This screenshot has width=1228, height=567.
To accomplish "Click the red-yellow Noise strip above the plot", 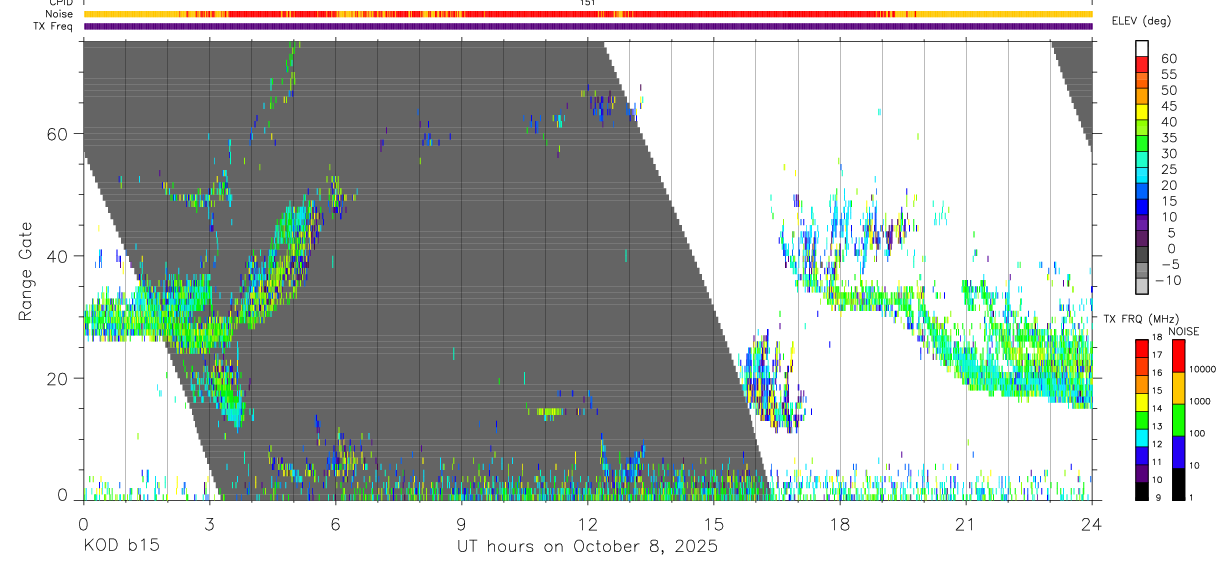I will [x=588, y=14].
